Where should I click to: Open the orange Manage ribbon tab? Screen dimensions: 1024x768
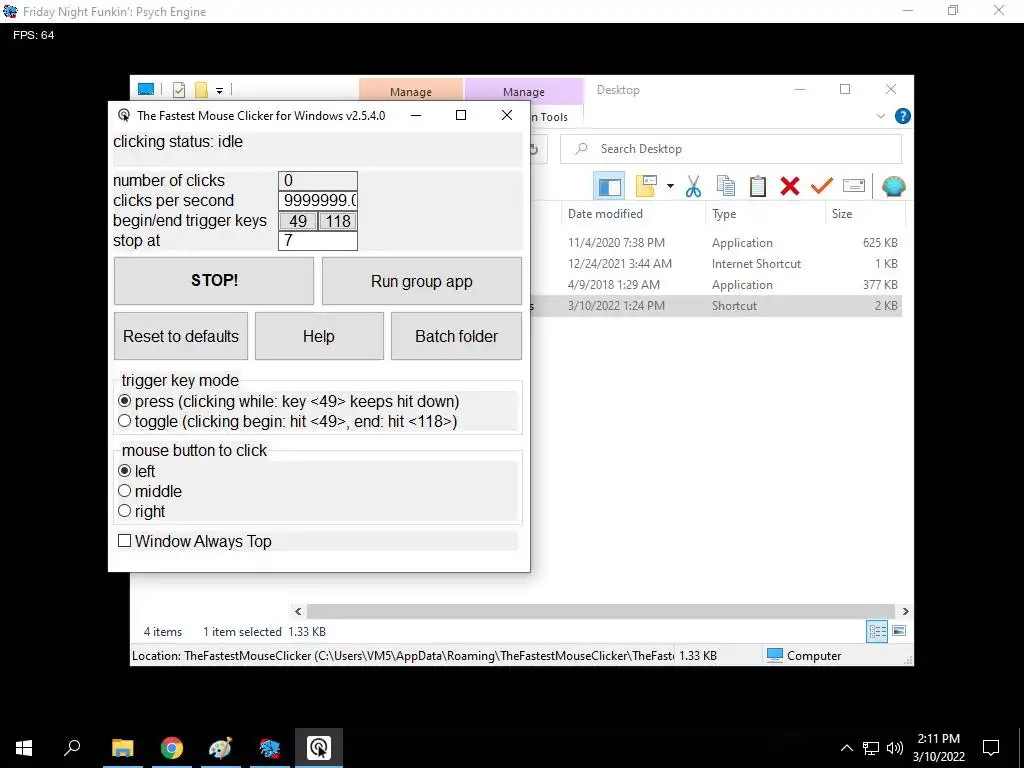[411, 91]
